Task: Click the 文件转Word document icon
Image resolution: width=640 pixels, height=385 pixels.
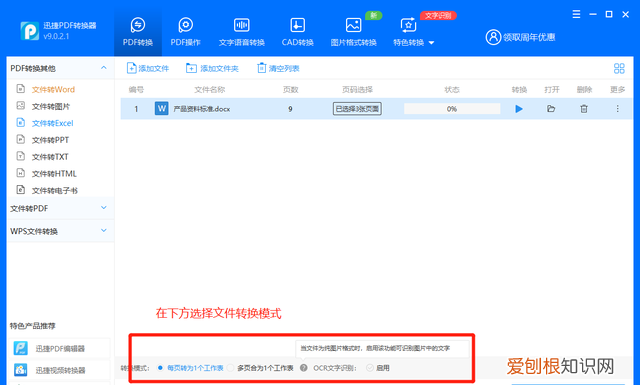Action: point(20,89)
